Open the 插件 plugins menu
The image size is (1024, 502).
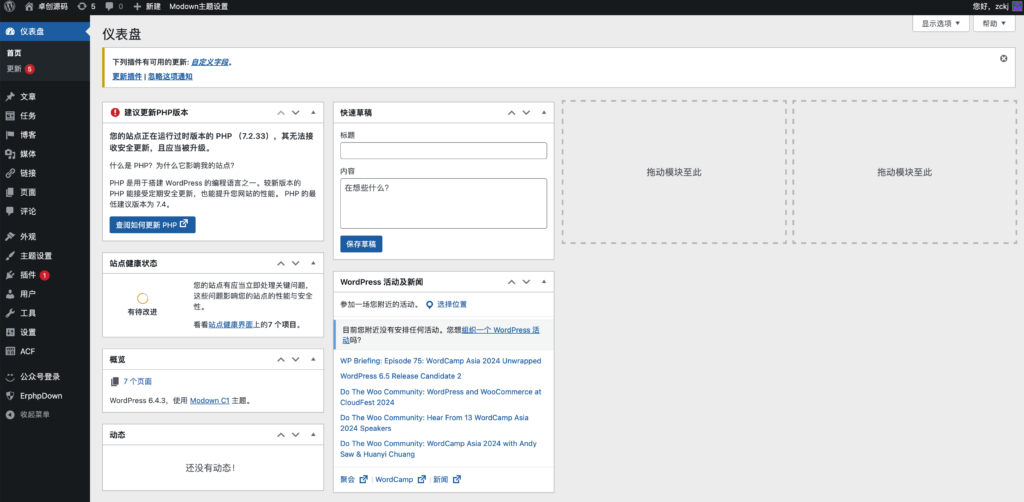(x=28, y=274)
